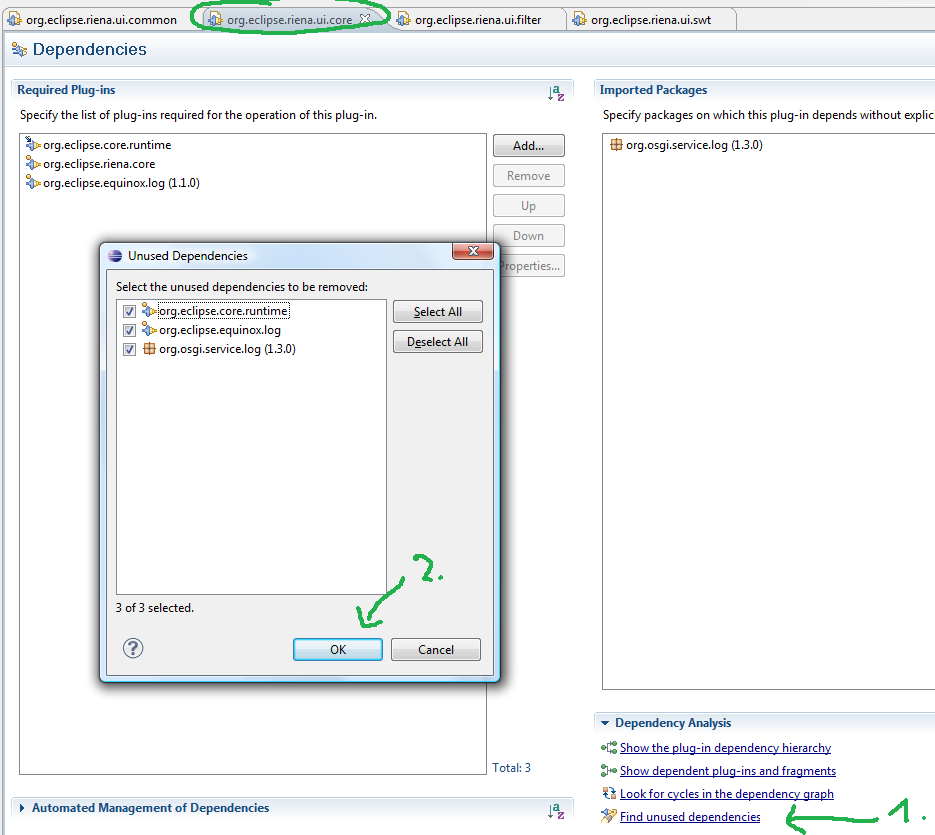The height and width of the screenshot is (835, 935).
Task: Click the plug-in icon on org.eclipse.riena.ui.core tab
Action: click(x=215, y=20)
